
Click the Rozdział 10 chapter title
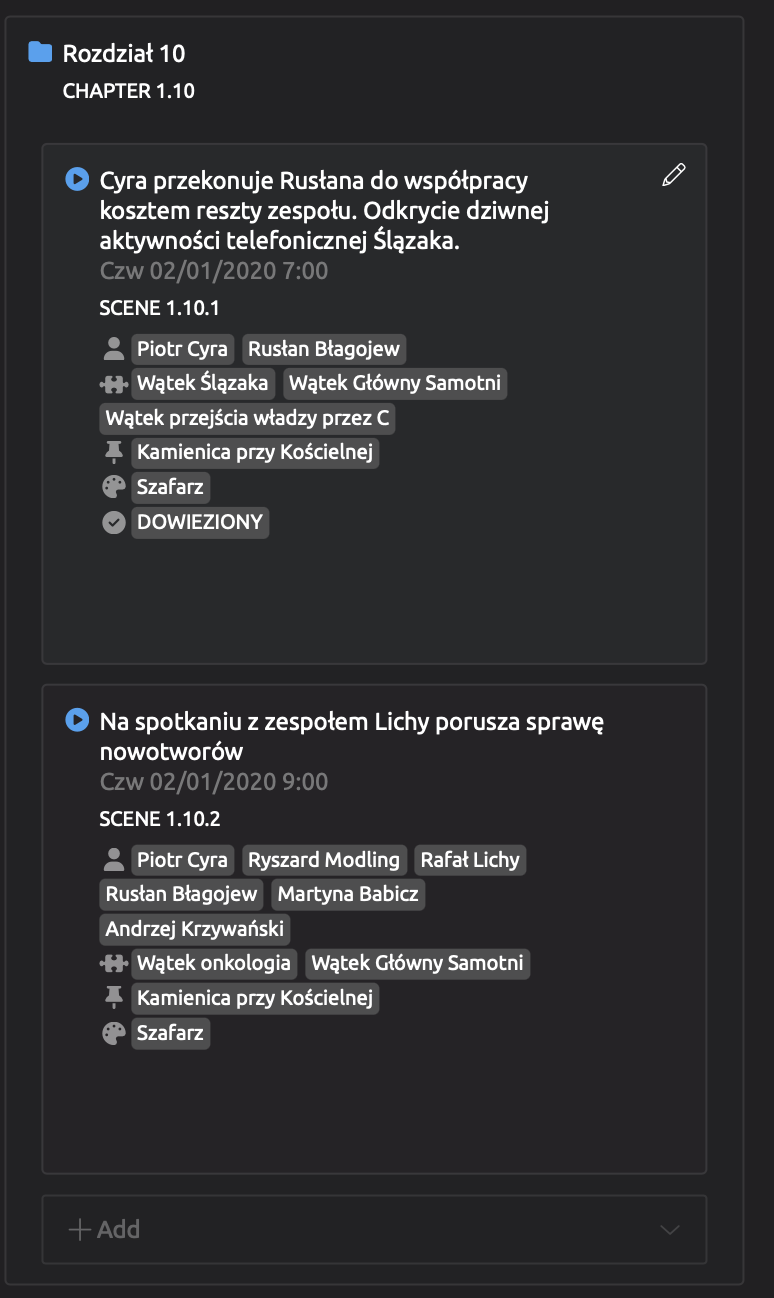(124, 53)
